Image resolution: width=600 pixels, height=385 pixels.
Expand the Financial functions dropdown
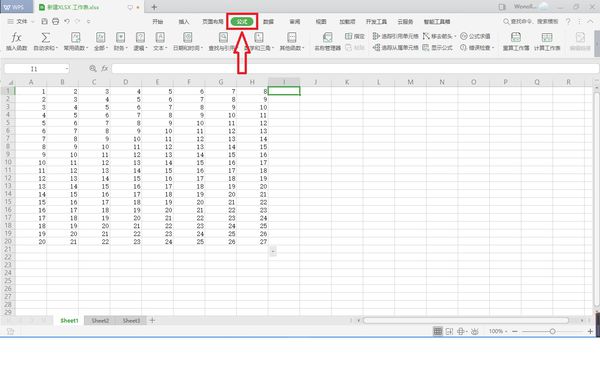[120, 41]
